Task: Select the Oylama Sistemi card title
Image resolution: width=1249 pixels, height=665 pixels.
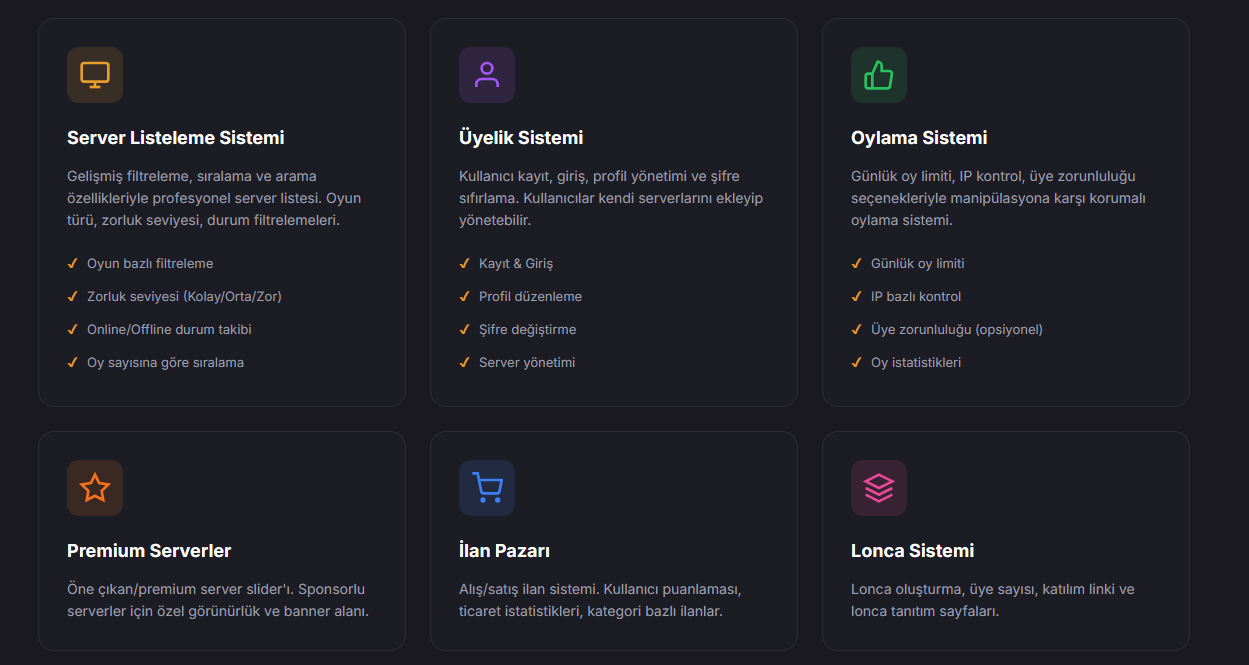Action: 919,138
